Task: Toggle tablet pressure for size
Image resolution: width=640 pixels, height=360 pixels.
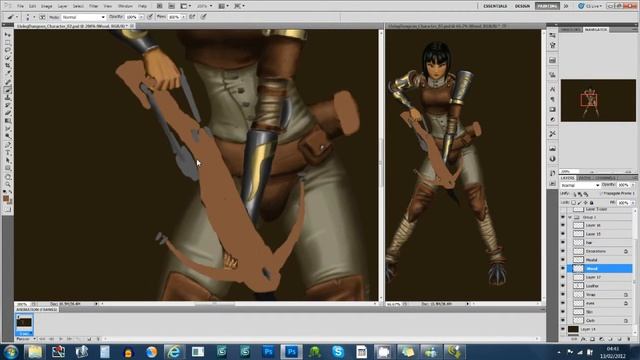Action: tap(204, 17)
